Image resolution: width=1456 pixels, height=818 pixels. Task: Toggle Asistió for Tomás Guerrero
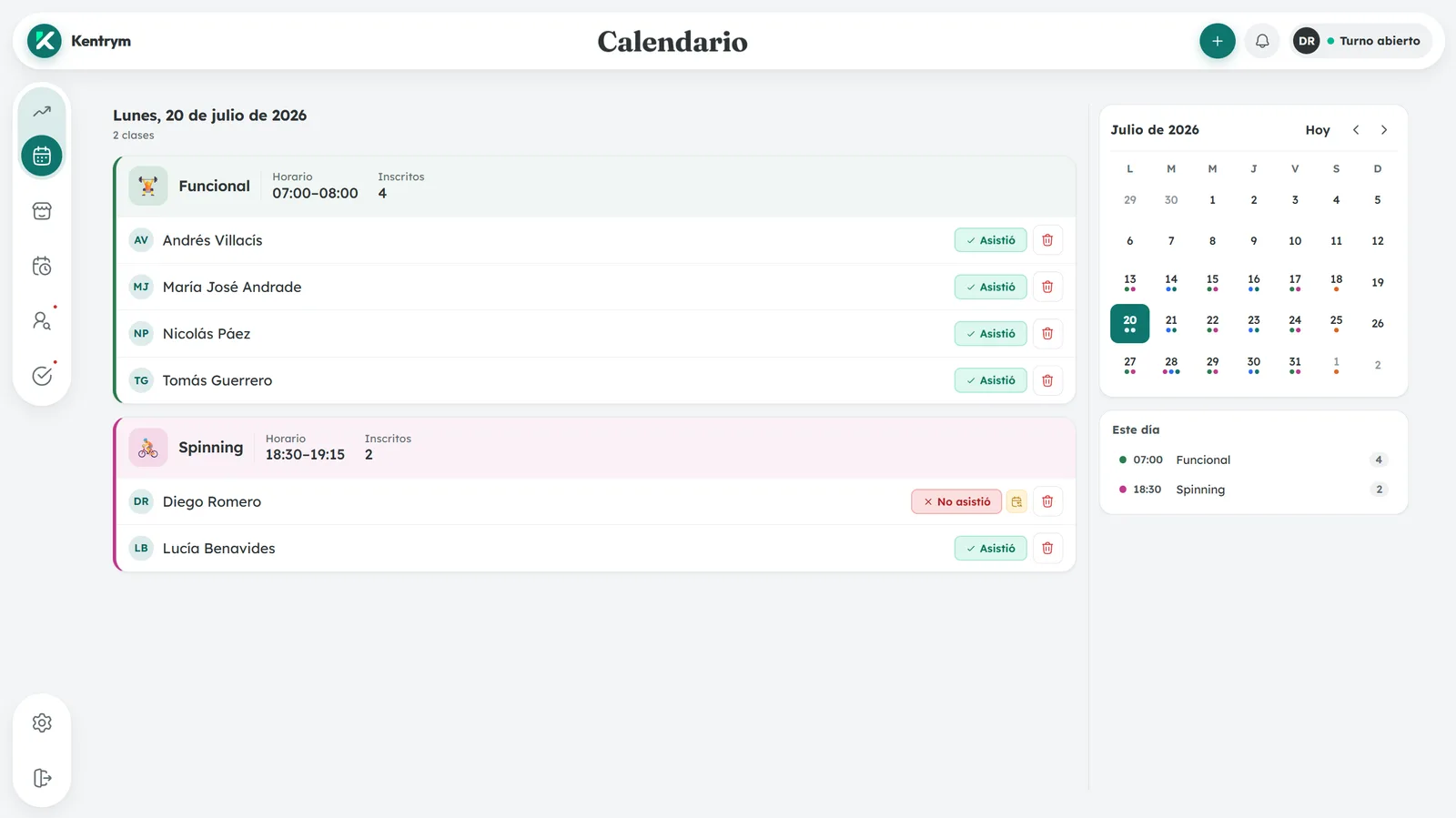[x=991, y=380]
